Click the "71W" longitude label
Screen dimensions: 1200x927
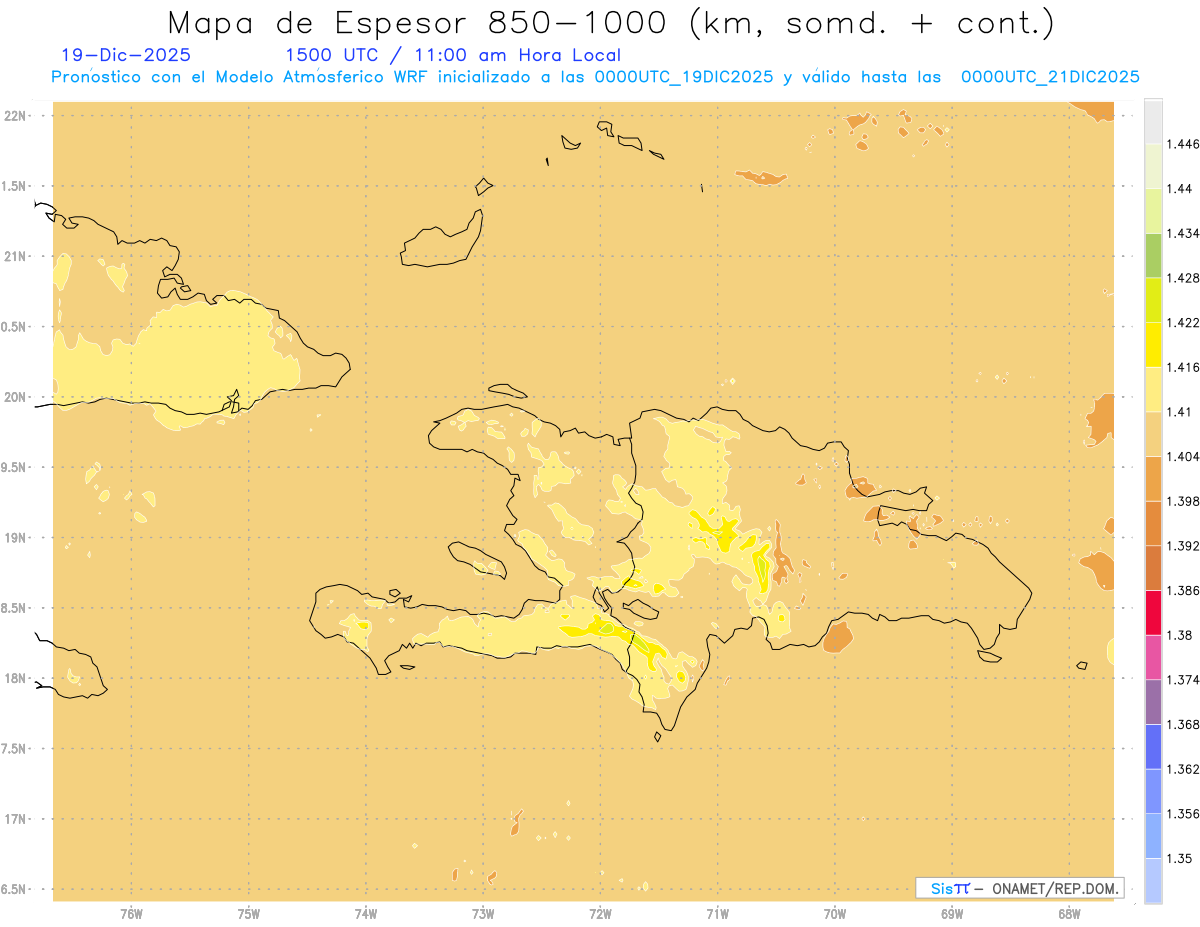pos(717,914)
